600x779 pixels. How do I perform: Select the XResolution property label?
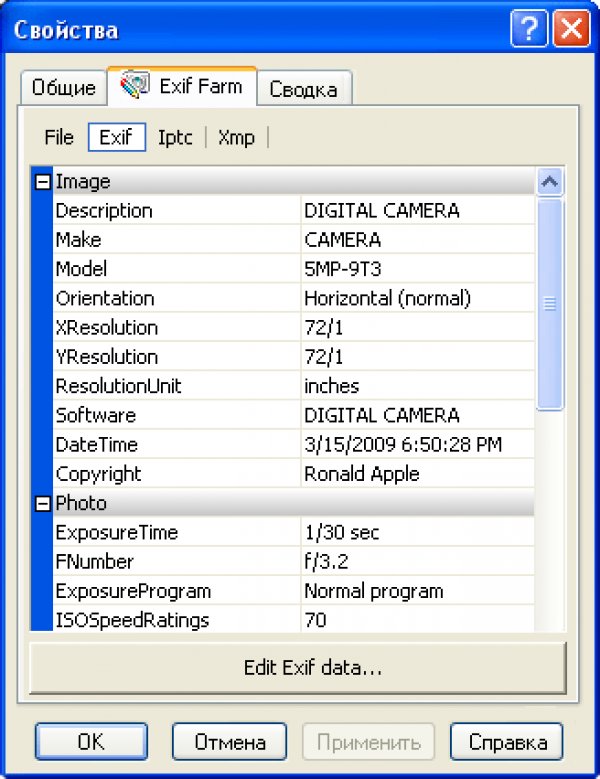pos(107,328)
